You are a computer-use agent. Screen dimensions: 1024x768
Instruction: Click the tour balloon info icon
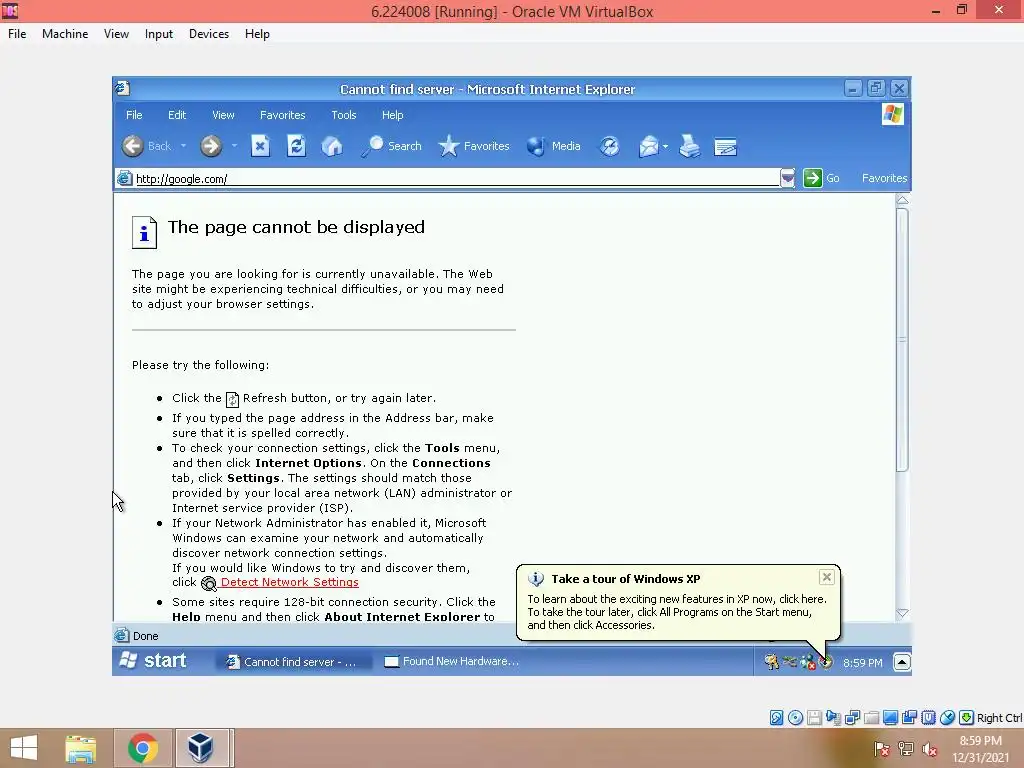tap(536, 579)
